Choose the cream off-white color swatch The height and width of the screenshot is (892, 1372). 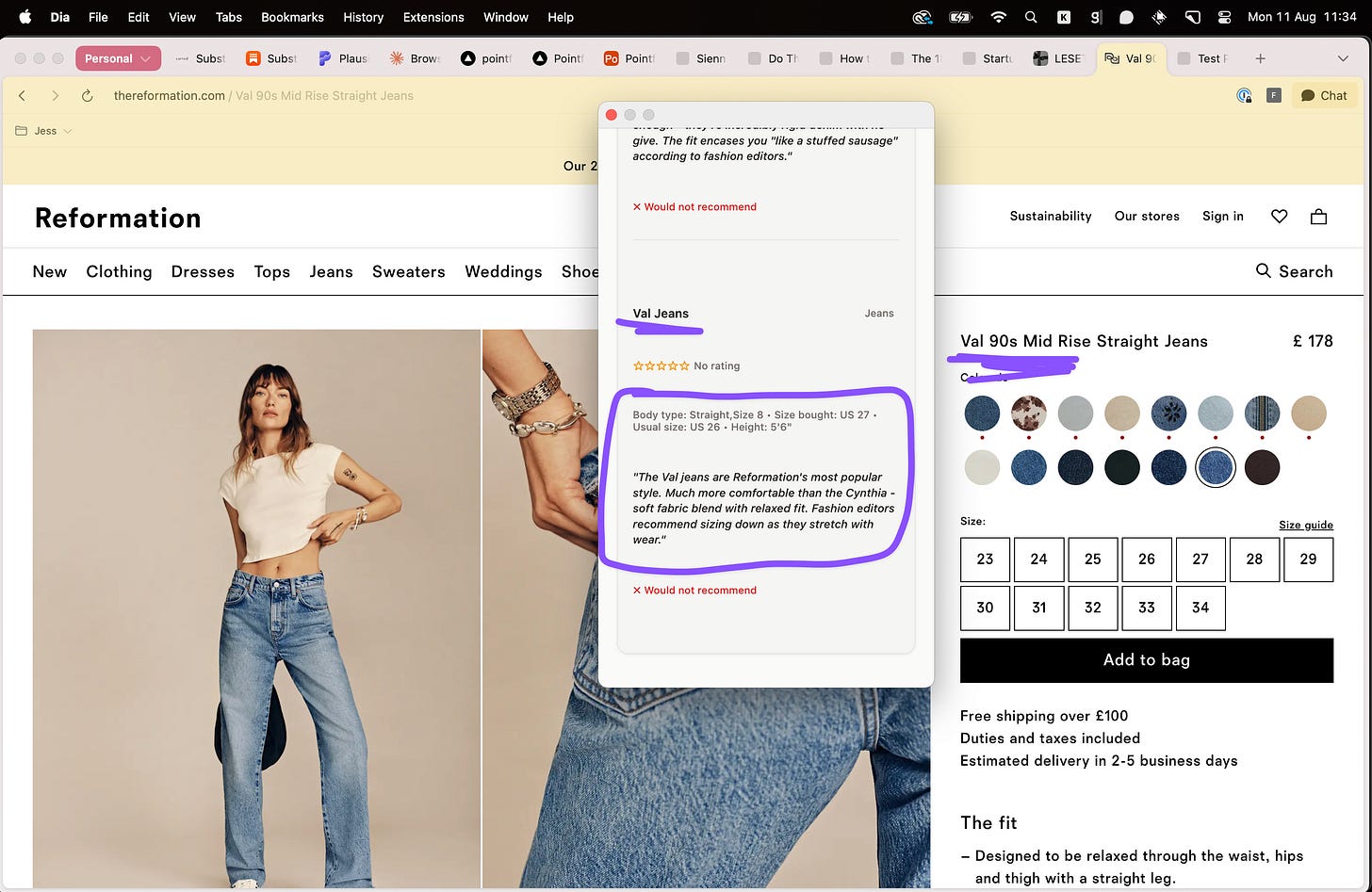(x=982, y=467)
